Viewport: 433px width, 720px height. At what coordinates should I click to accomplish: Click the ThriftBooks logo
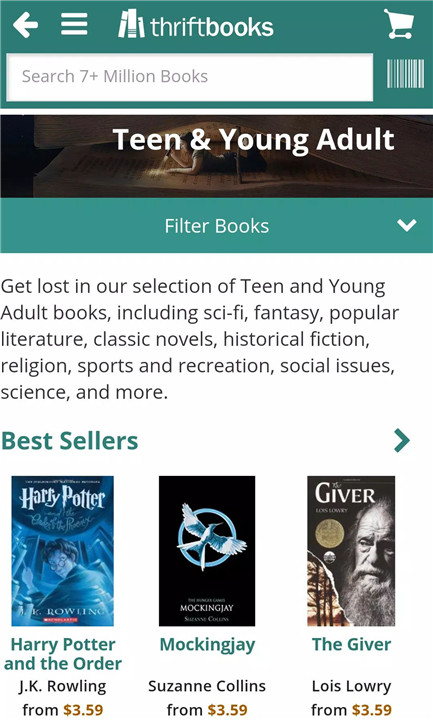pyautogui.click(x=196, y=24)
